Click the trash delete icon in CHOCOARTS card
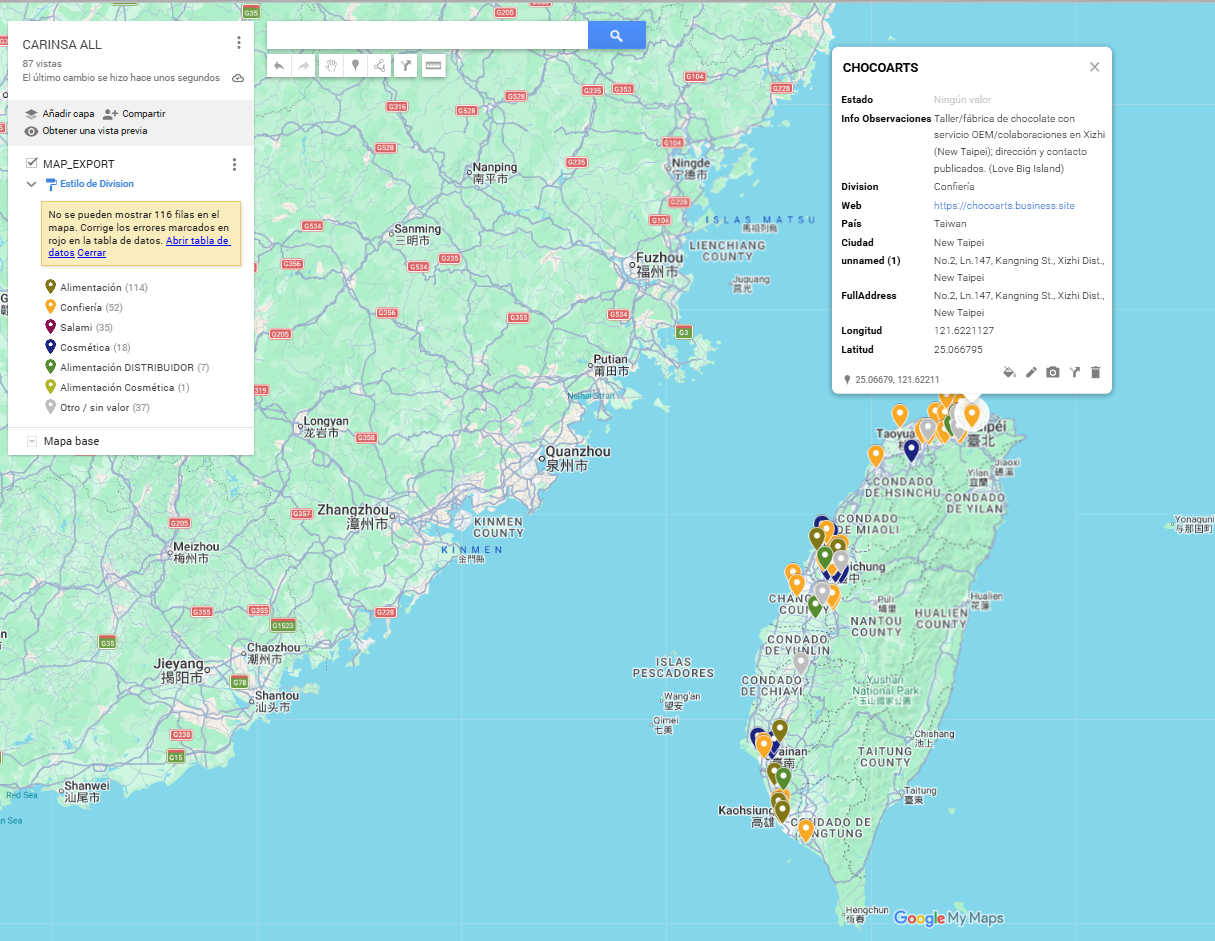 [1095, 372]
